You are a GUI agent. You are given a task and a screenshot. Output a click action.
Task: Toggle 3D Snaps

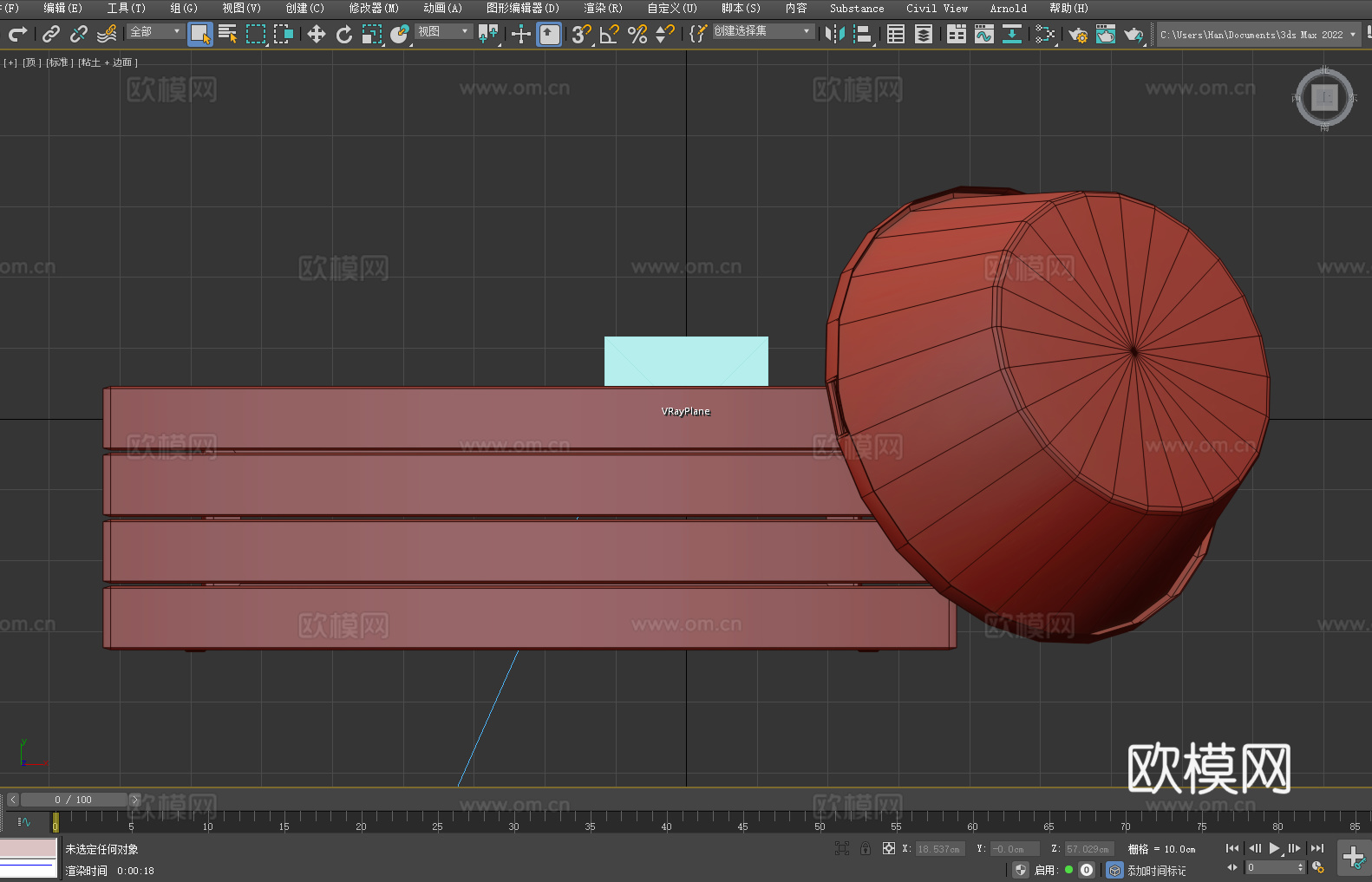click(582, 34)
